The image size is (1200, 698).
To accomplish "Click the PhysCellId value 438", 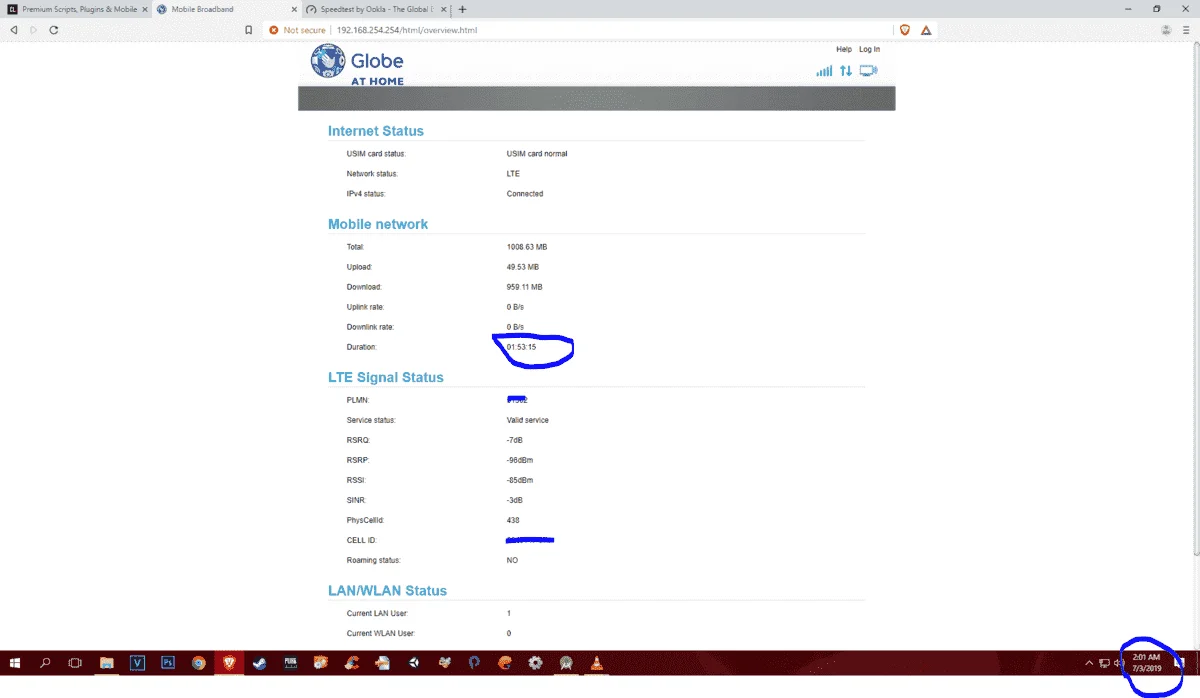I will [x=513, y=520].
